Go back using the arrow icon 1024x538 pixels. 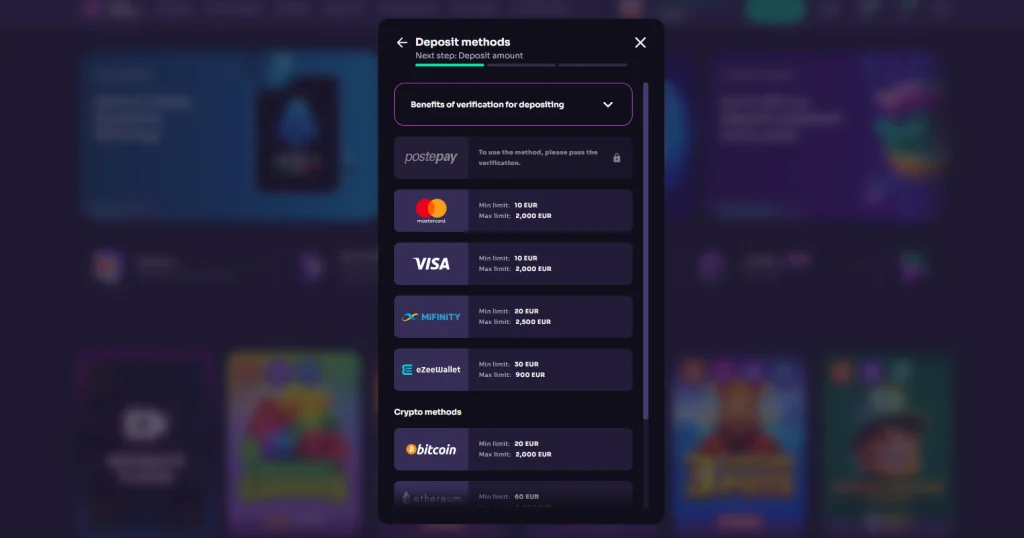point(402,42)
